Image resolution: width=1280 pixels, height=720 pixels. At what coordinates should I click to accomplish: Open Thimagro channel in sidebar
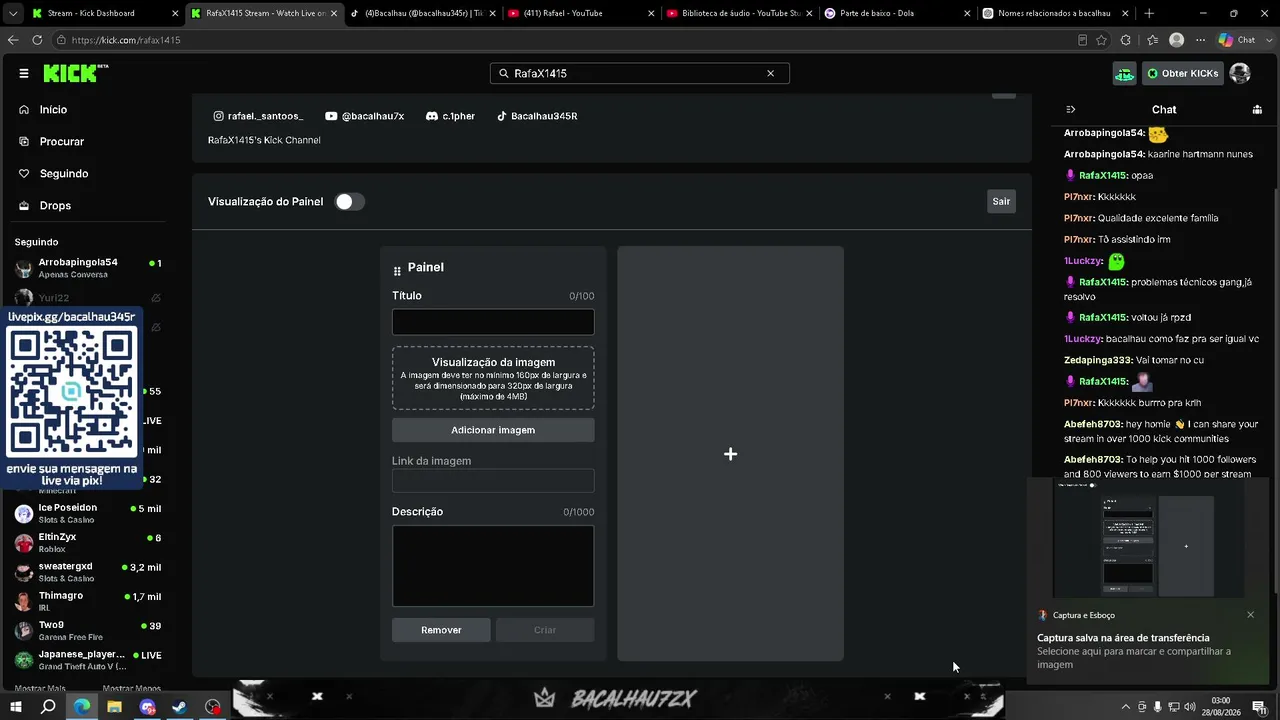tap(88, 601)
